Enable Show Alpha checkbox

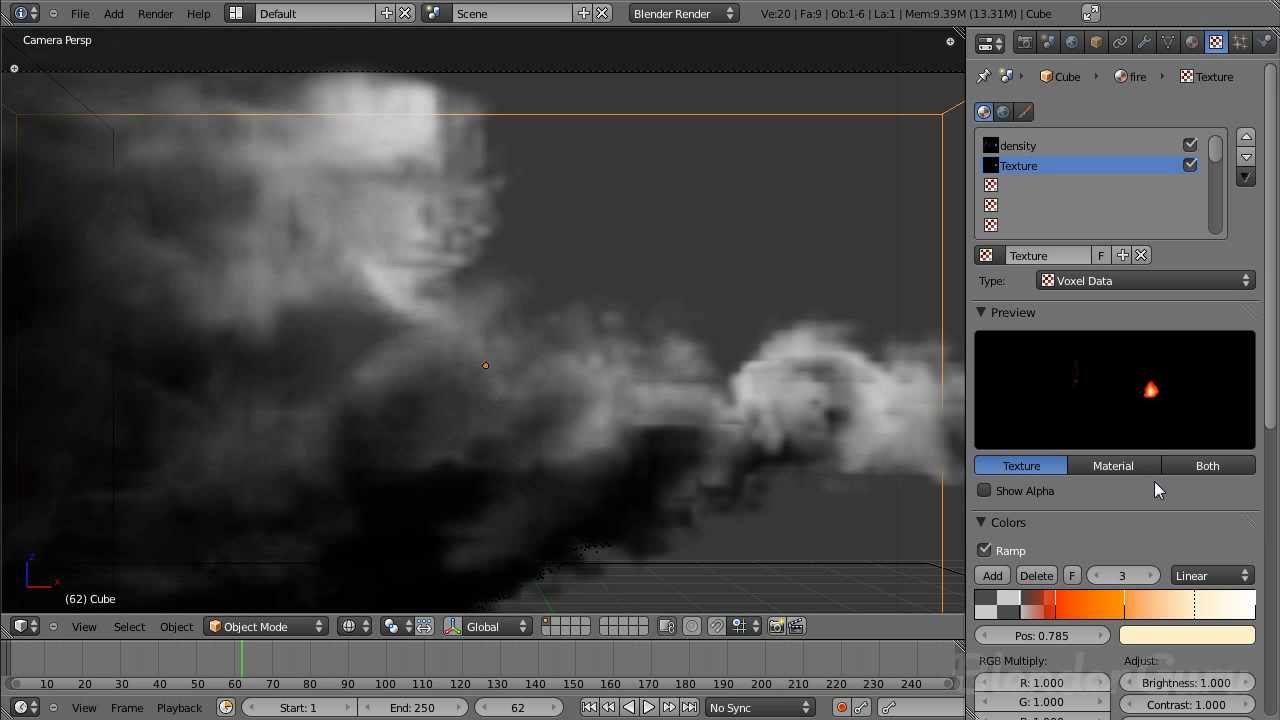pos(984,490)
